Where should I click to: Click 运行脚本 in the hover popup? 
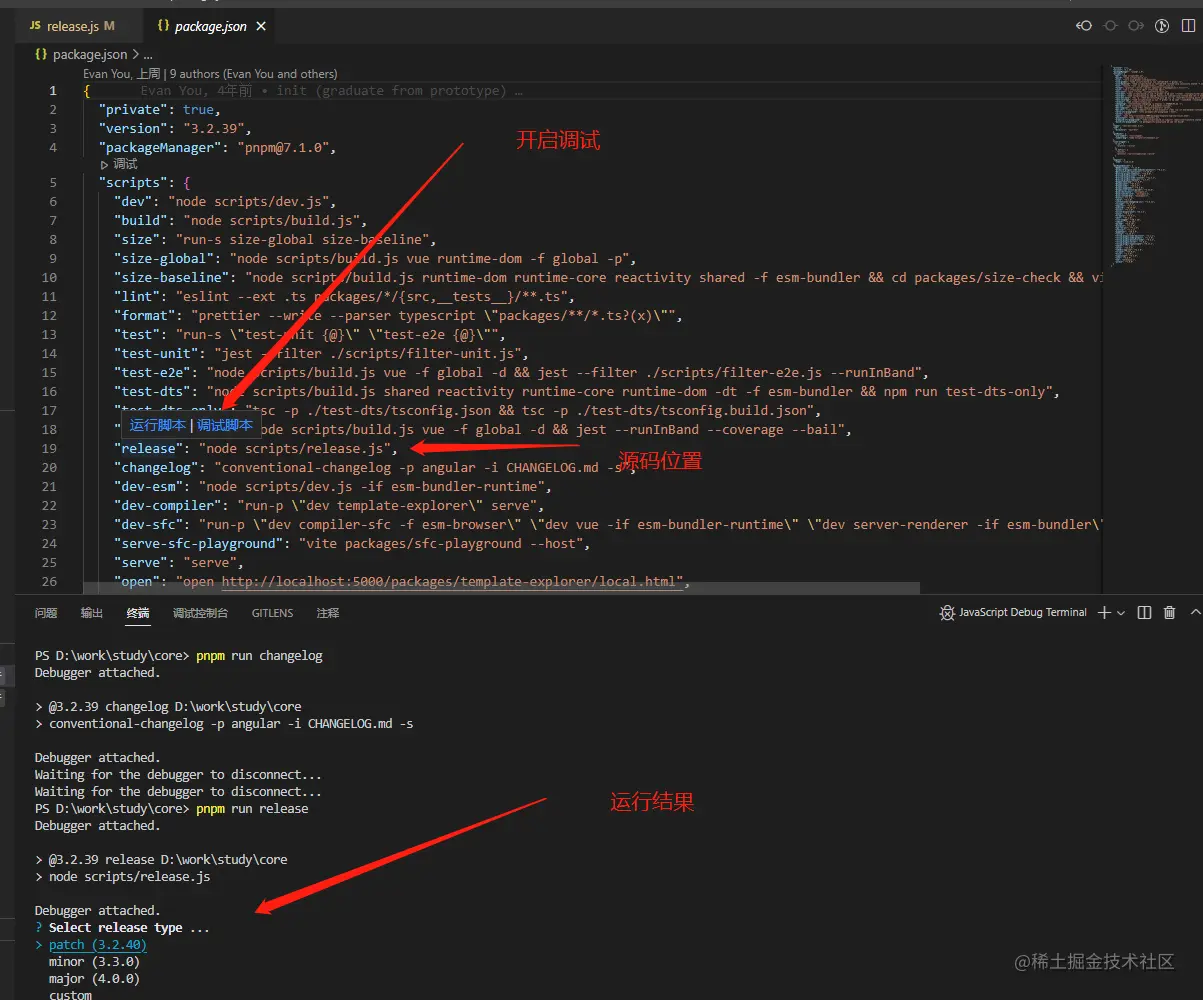[x=158, y=425]
